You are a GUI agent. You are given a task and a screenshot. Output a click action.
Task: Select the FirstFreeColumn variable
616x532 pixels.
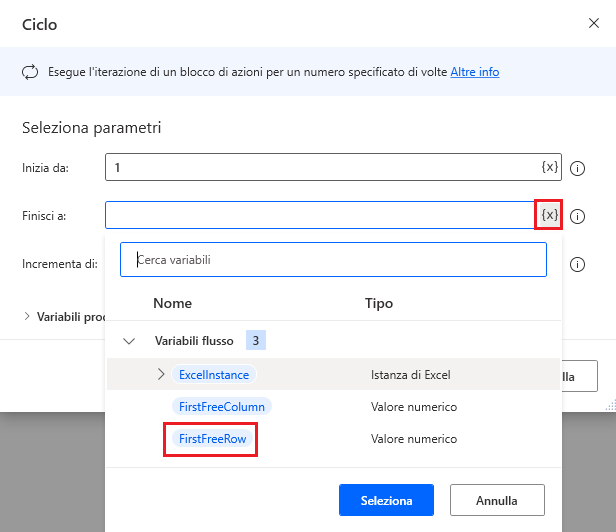point(222,407)
